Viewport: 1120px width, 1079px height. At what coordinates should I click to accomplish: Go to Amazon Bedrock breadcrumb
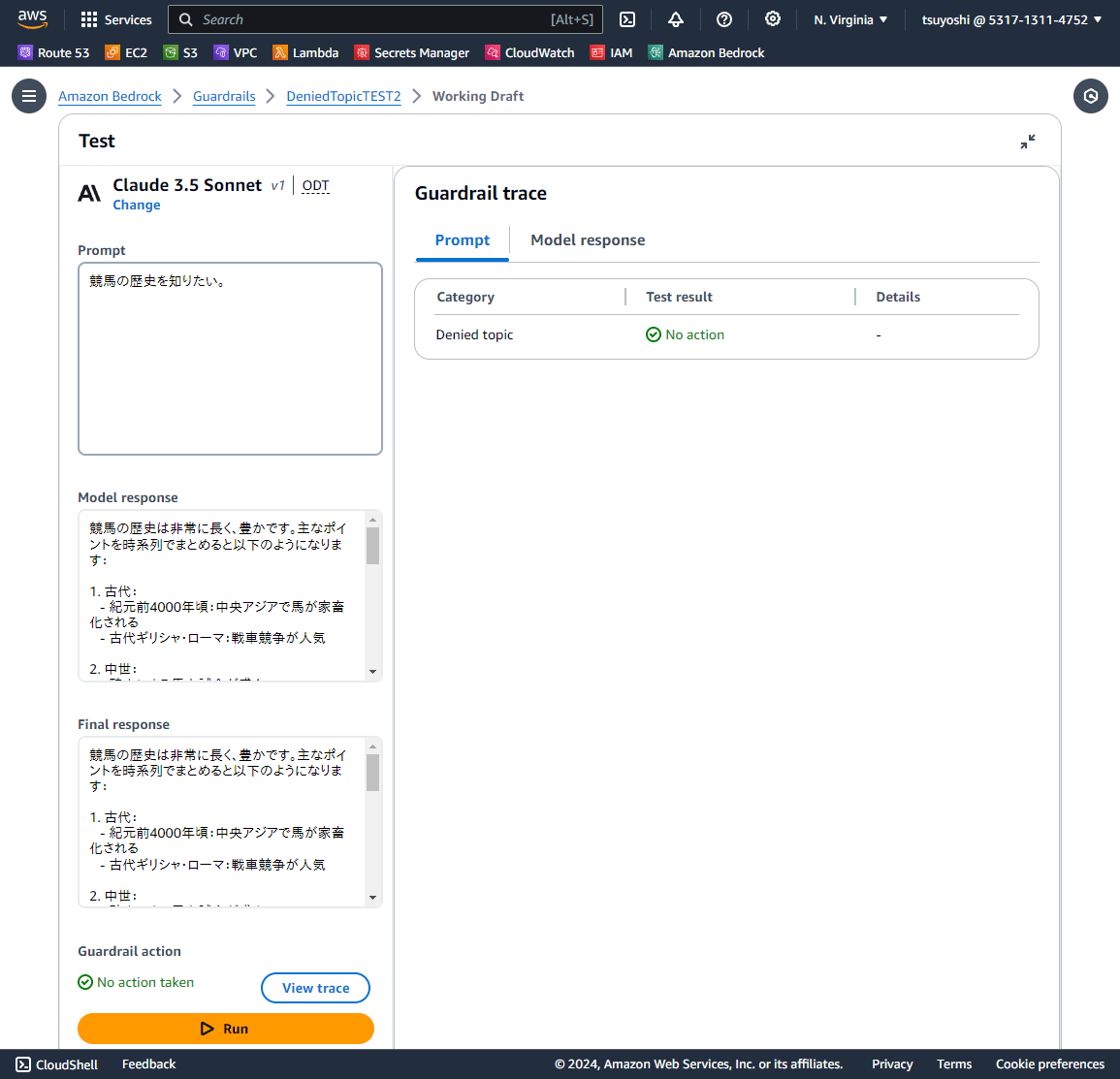click(110, 96)
